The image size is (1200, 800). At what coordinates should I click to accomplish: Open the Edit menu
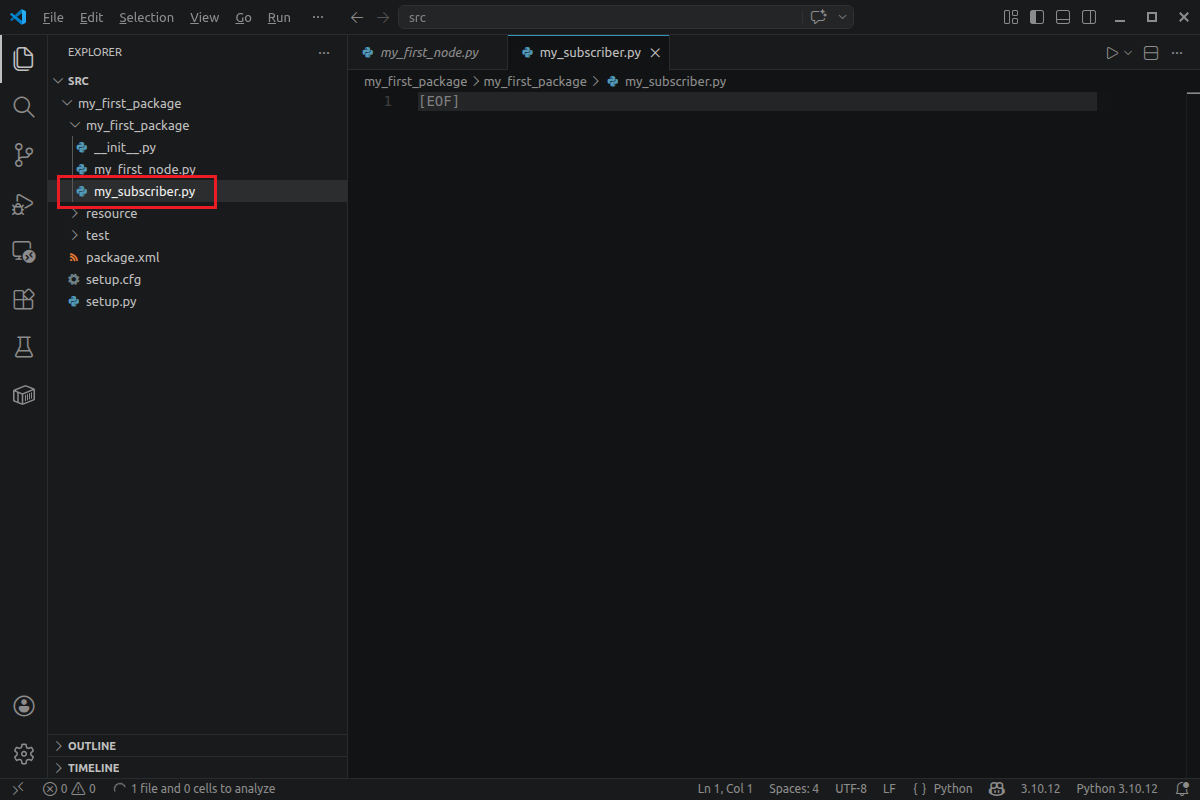point(91,17)
